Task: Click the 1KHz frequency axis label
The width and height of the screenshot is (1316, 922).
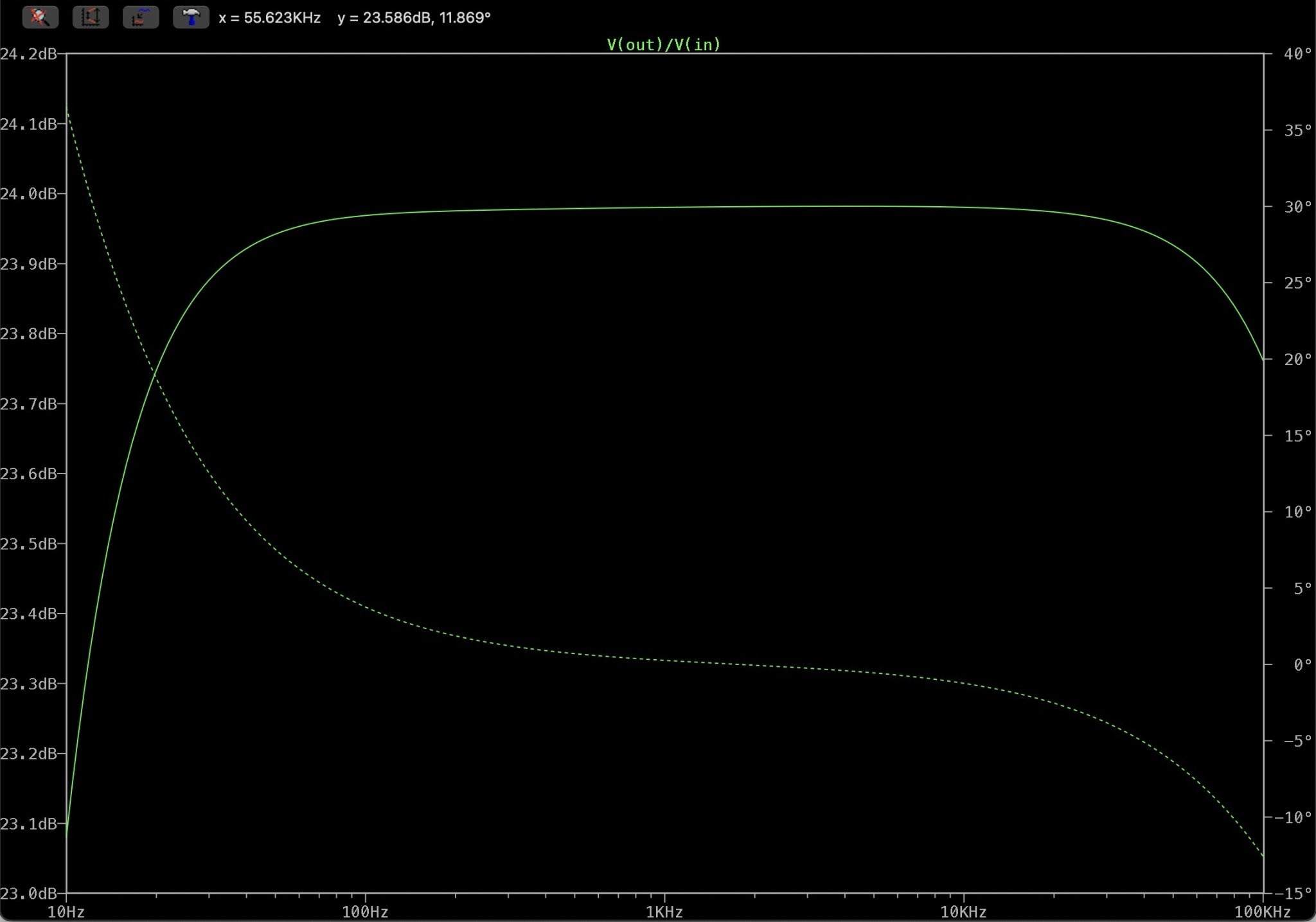Action: click(664, 912)
